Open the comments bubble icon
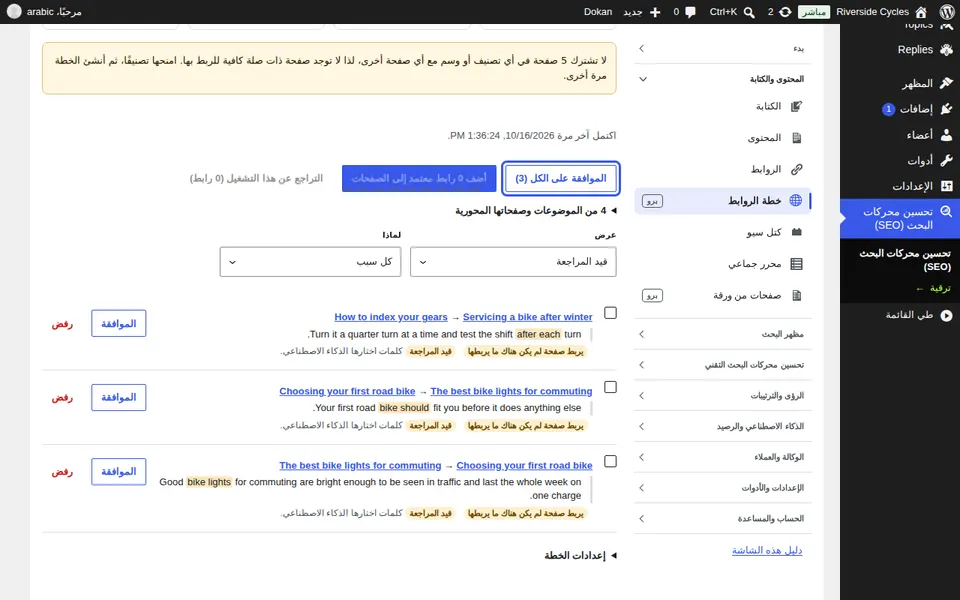Image resolution: width=960 pixels, height=600 pixels. click(x=691, y=12)
